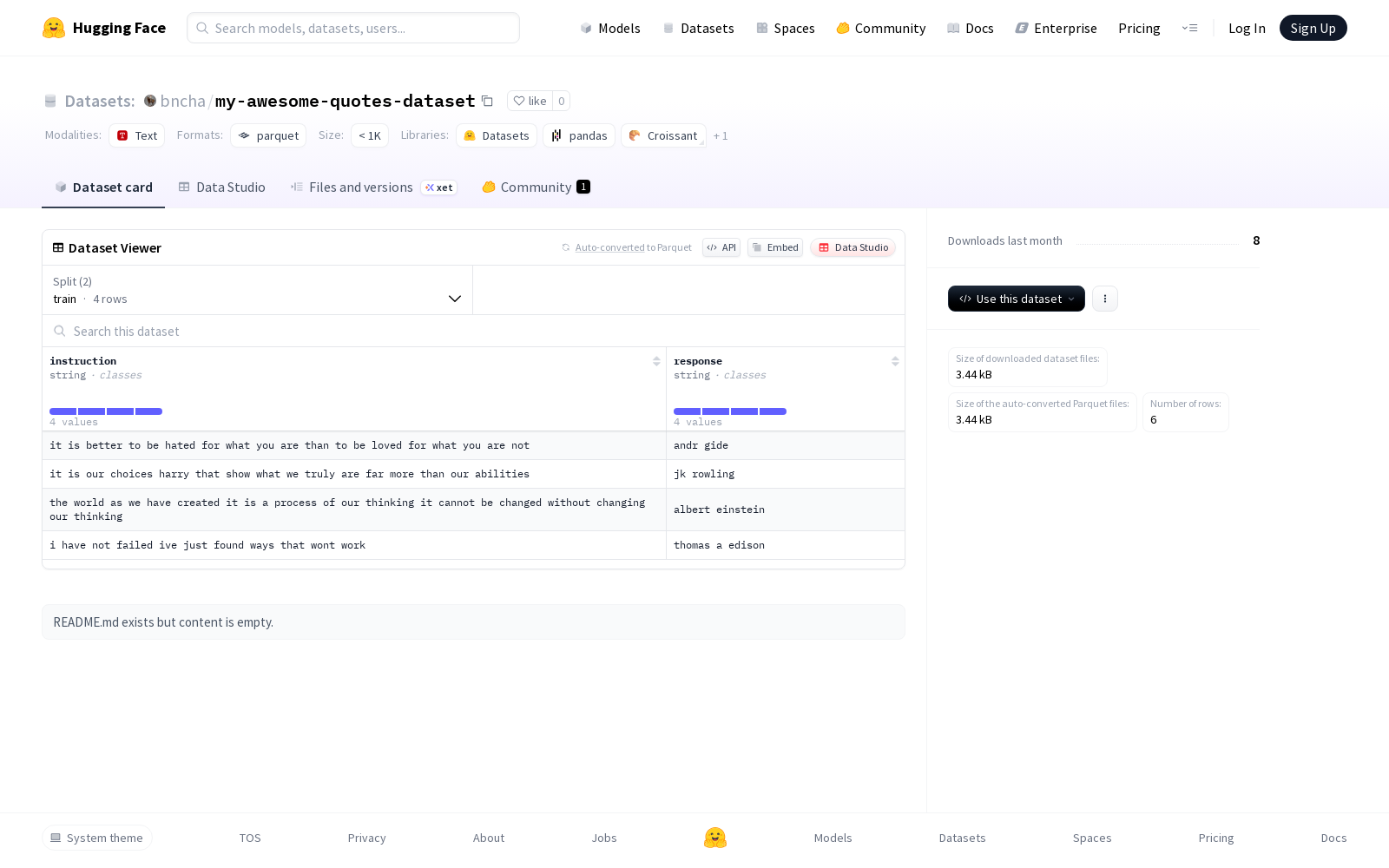Open Community in the top navigation

click(881, 28)
